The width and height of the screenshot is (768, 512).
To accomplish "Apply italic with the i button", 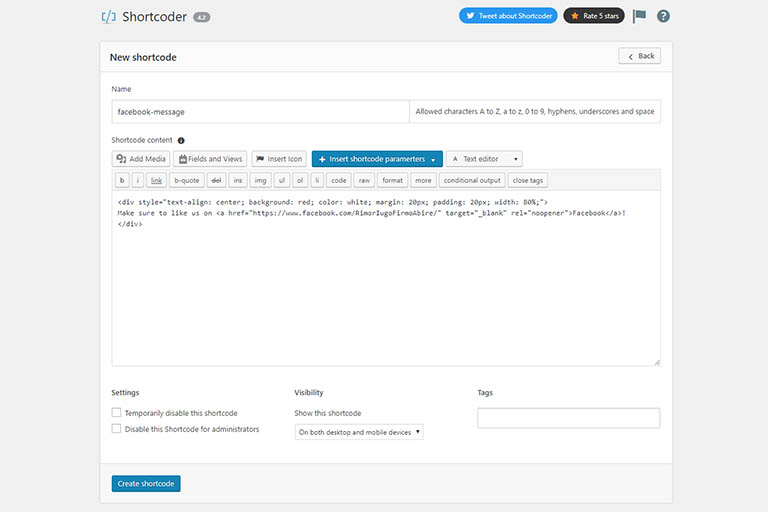I will coord(138,180).
